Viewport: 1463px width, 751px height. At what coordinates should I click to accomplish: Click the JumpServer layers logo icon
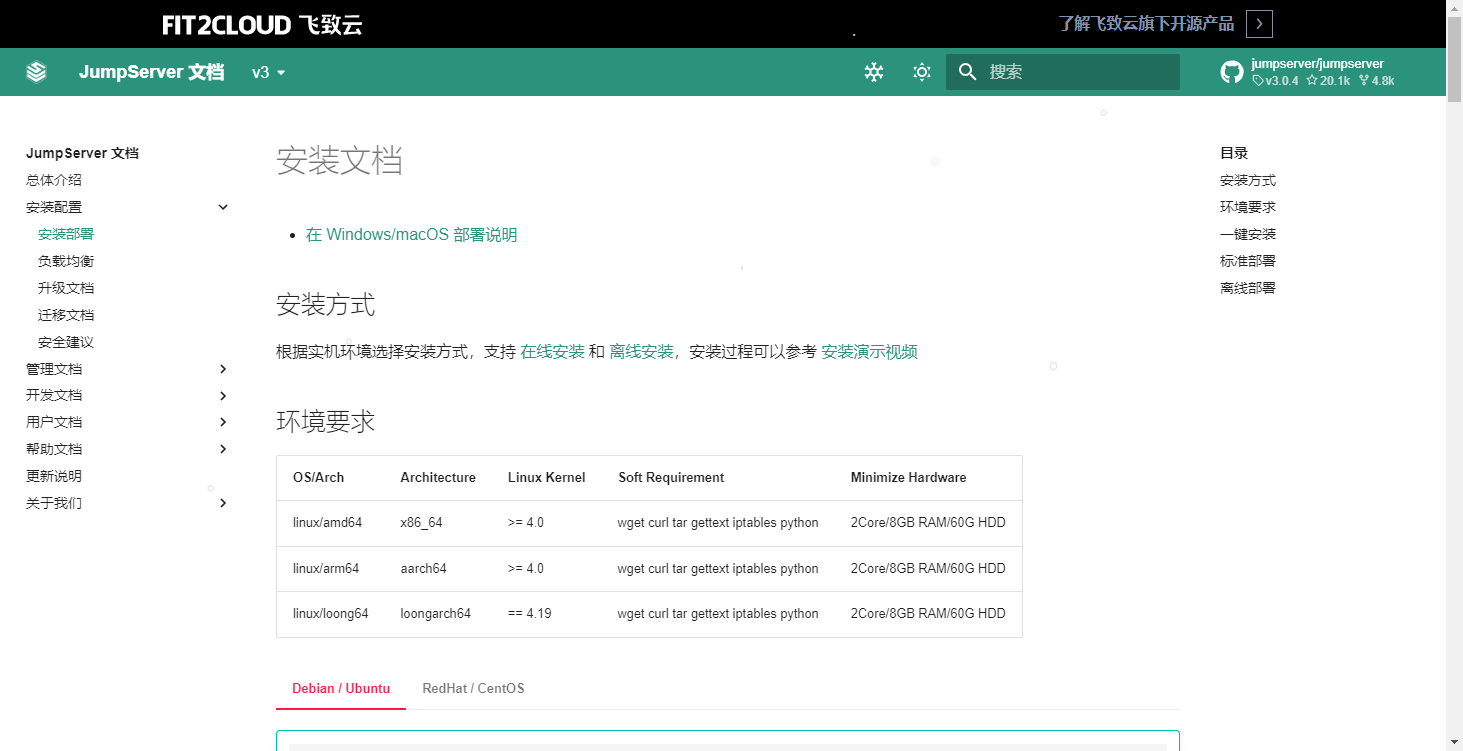pyautogui.click(x=37, y=72)
